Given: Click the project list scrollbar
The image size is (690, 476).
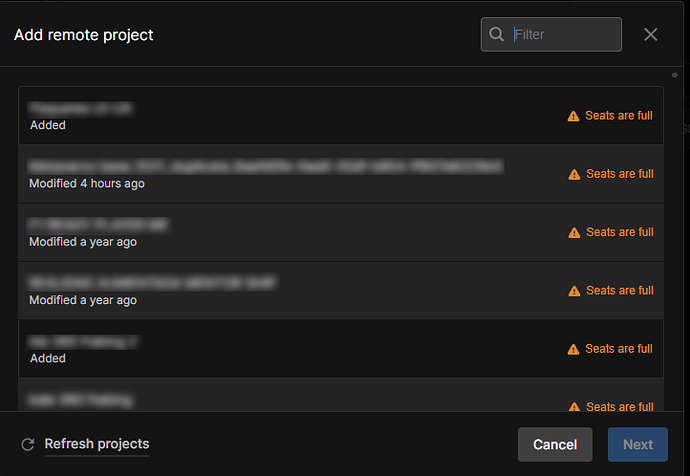Looking at the screenshot, I should (x=674, y=74).
